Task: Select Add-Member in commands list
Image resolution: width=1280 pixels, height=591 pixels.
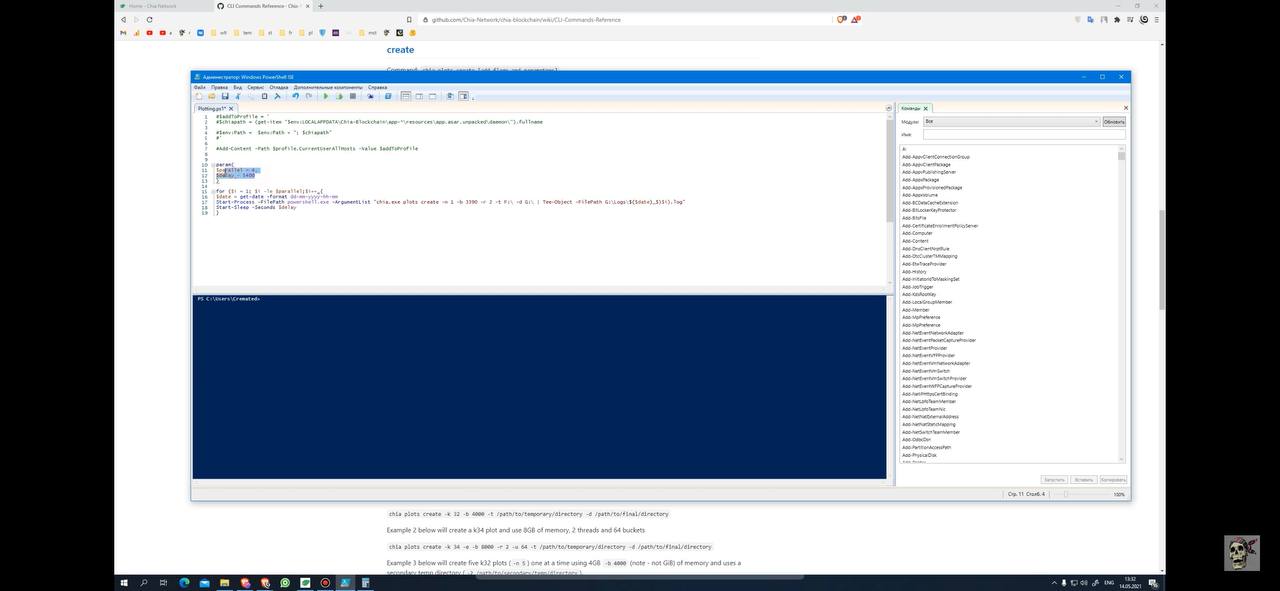Action: tap(915, 310)
